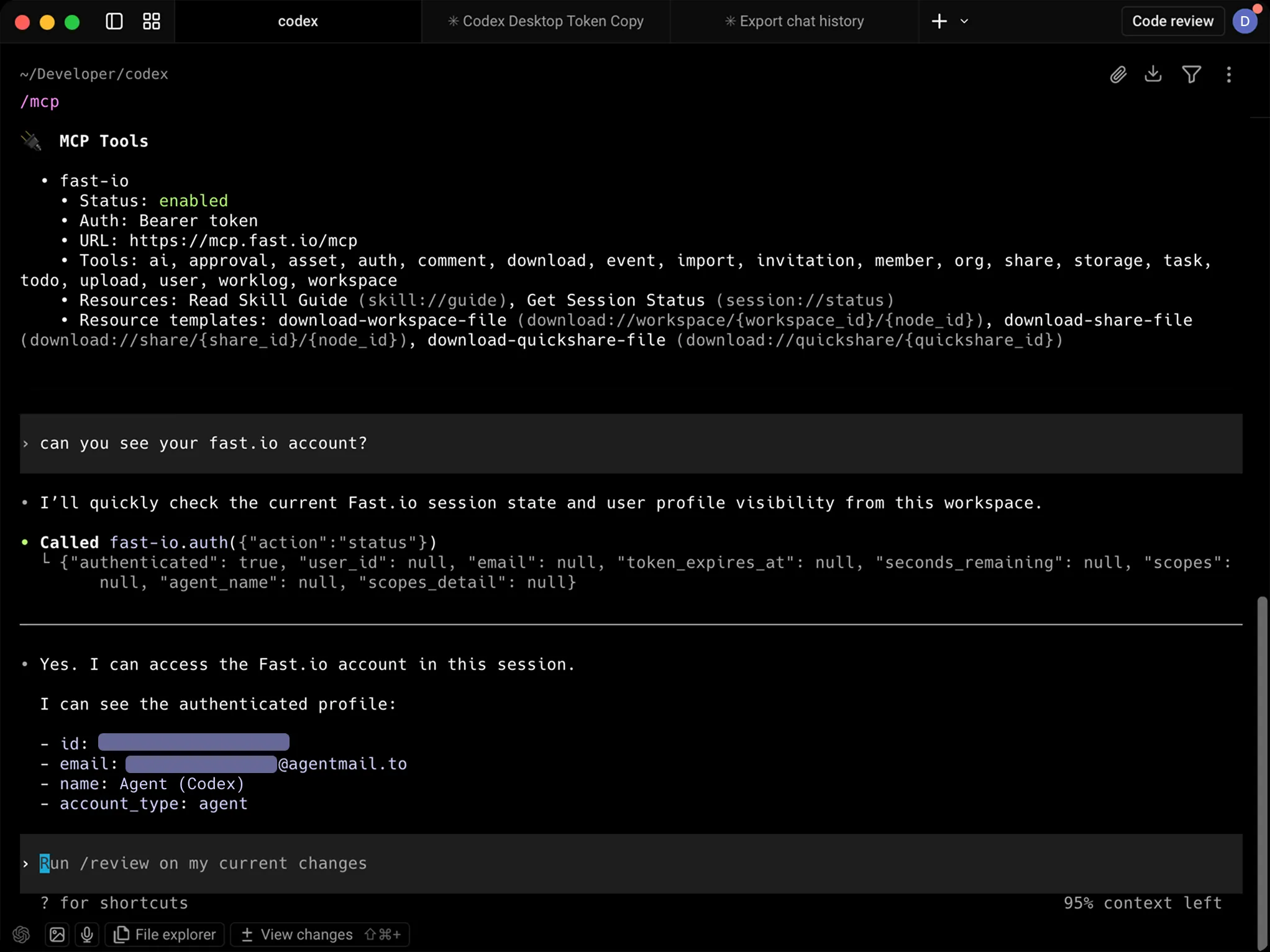Switch to the Codex Desktop Token Copy tab
1270x952 pixels.
pyautogui.click(x=545, y=21)
